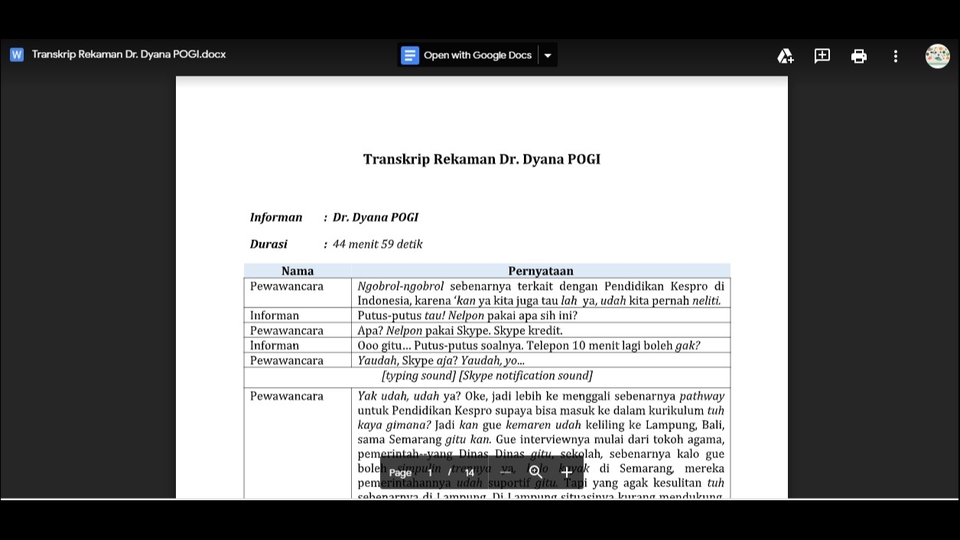This screenshot has width=960, height=540.
Task: Click the add comment icon
Action: (822, 56)
